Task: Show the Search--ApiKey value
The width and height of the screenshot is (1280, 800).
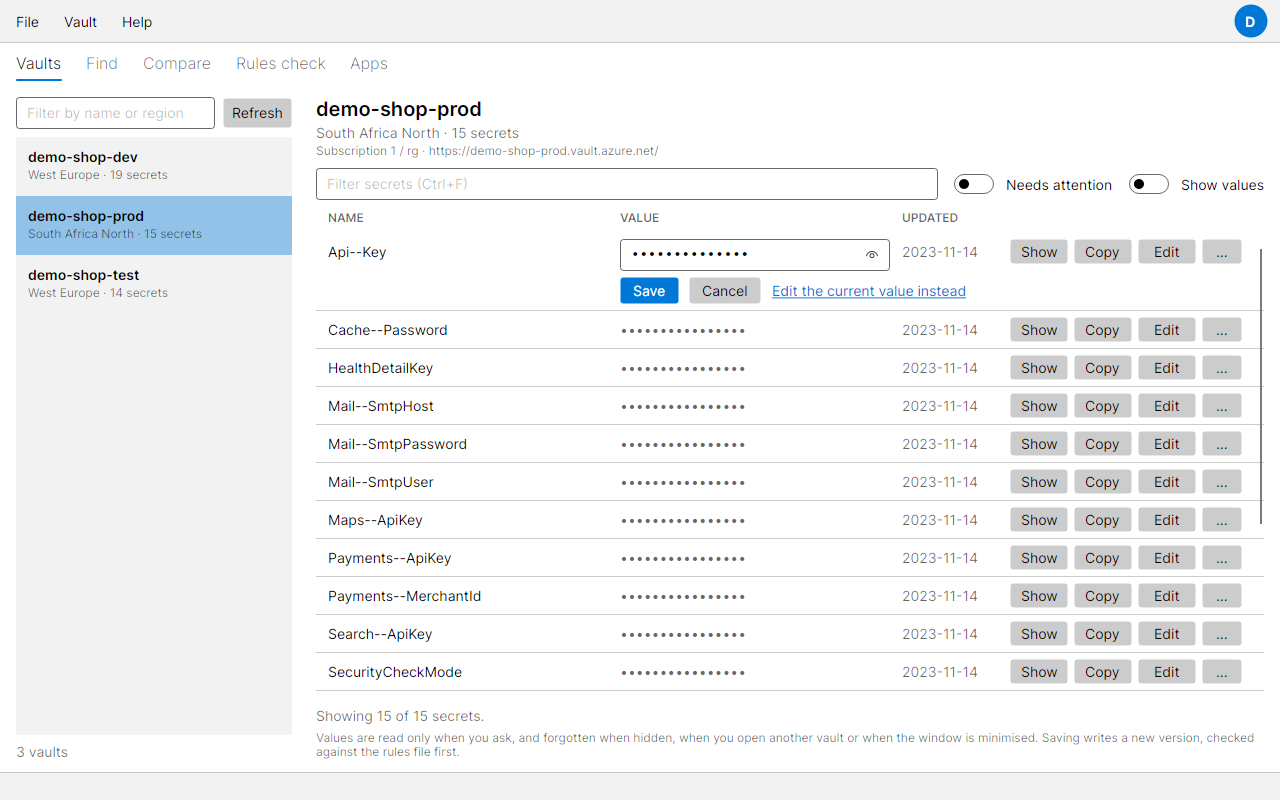Action: tap(1039, 634)
